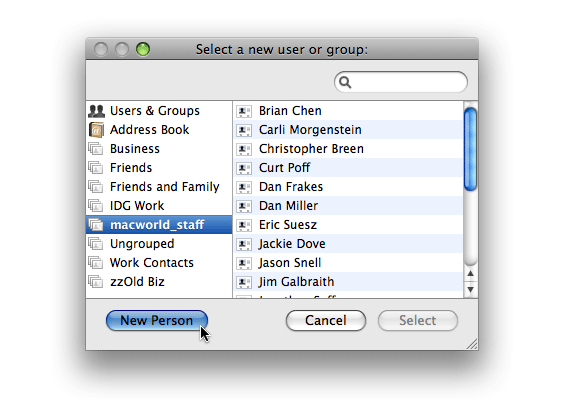
Task: Pick Carli Morgenstein from contacts list
Action: pos(348,130)
